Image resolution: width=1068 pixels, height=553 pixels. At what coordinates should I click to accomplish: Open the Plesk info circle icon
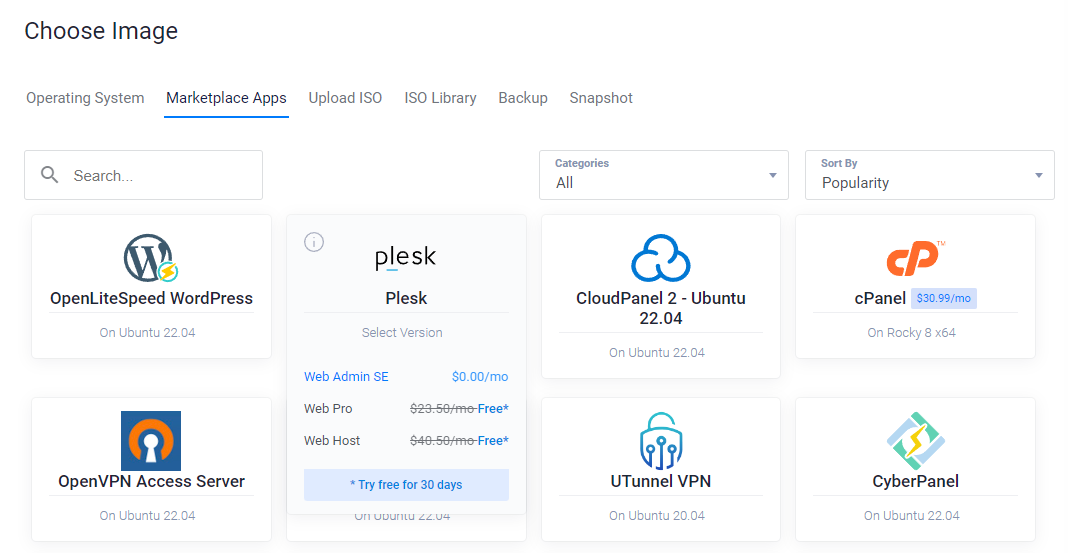tap(314, 242)
